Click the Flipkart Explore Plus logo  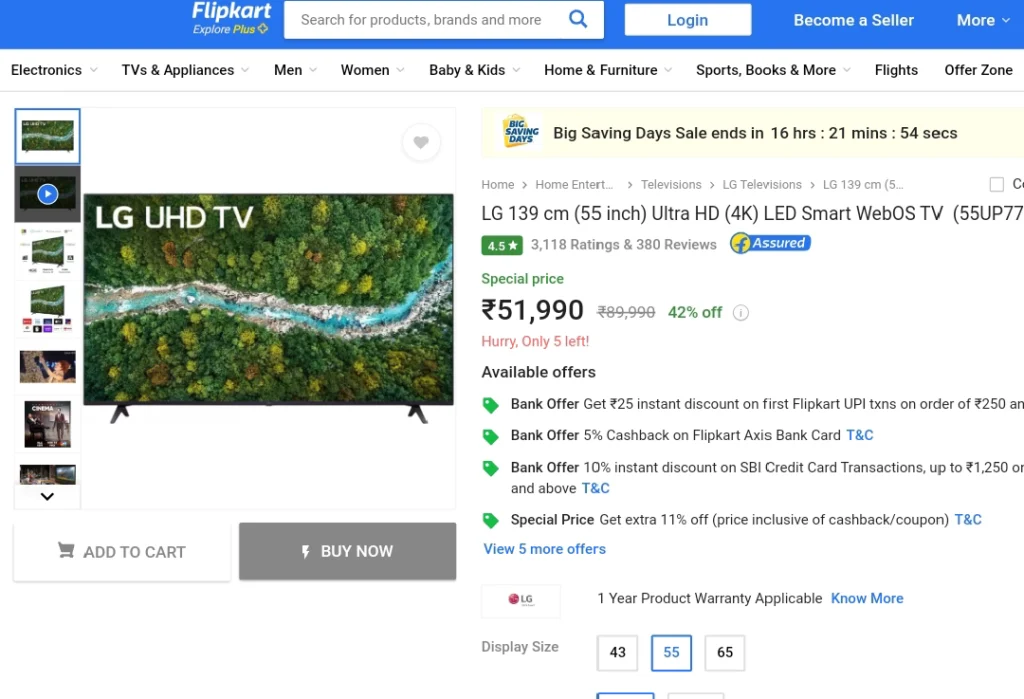pos(231,18)
